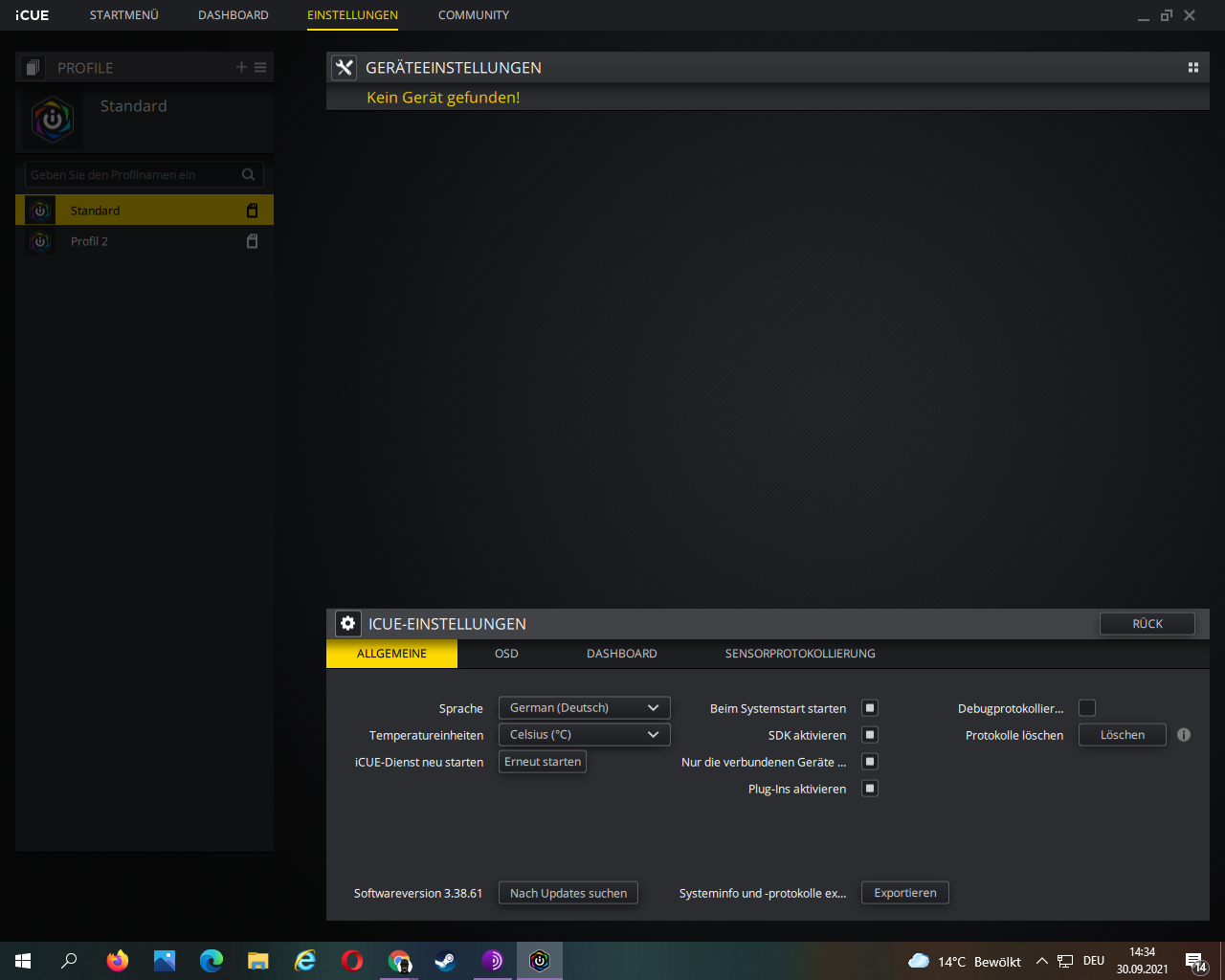Show info about deleting logs
This screenshot has height=980, width=1225.
tap(1184, 735)
